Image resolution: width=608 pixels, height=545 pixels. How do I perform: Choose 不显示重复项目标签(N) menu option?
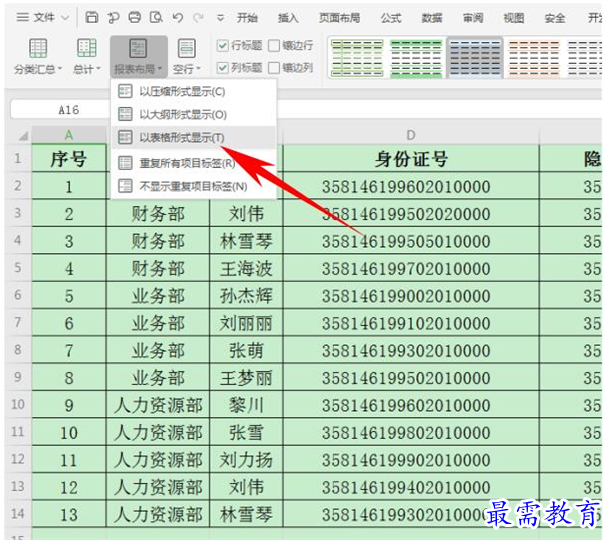coord(194,186)
